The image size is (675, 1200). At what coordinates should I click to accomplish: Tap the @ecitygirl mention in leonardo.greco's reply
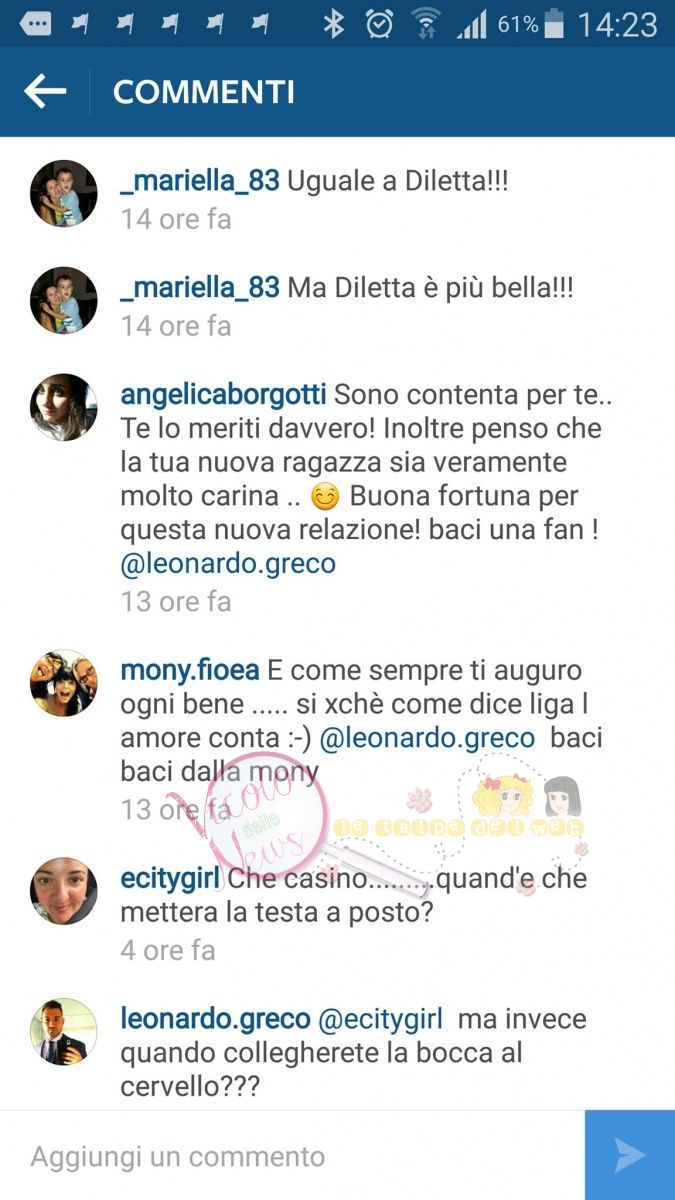coord(381,1019)
